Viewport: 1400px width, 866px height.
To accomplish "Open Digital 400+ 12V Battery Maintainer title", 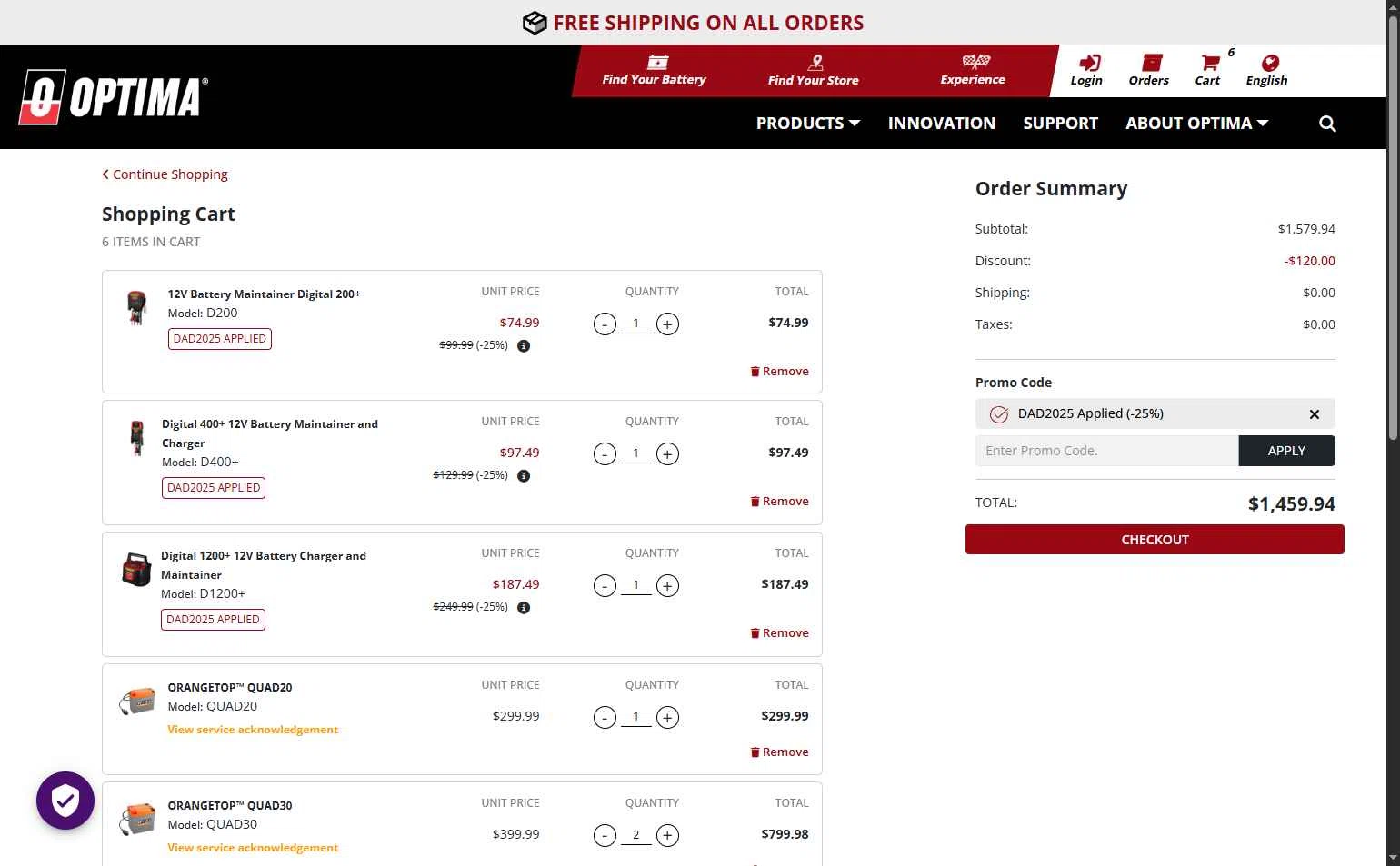I will tap(270, 433).
